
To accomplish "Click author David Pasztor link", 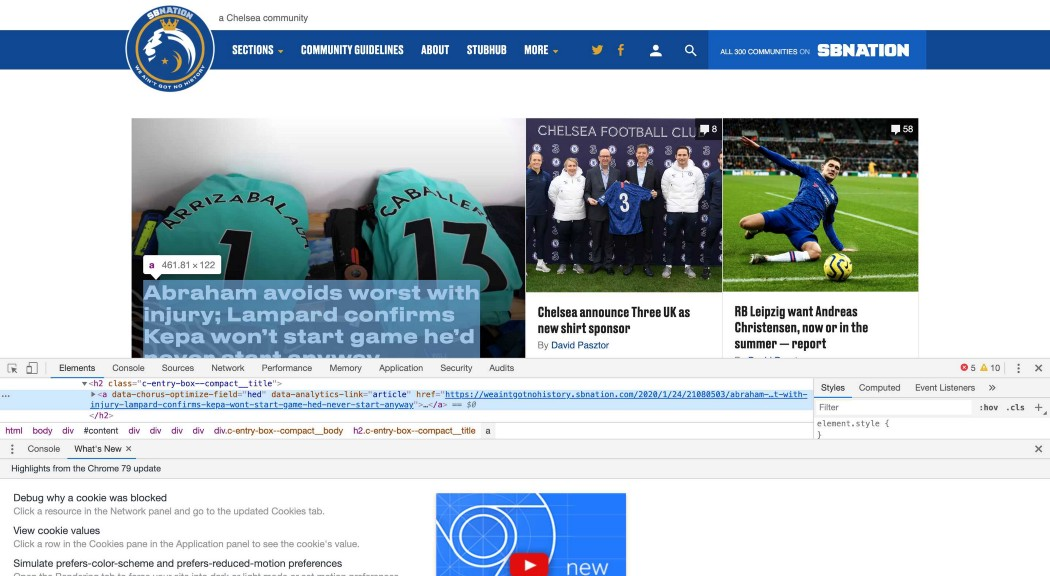I will 580,345.
